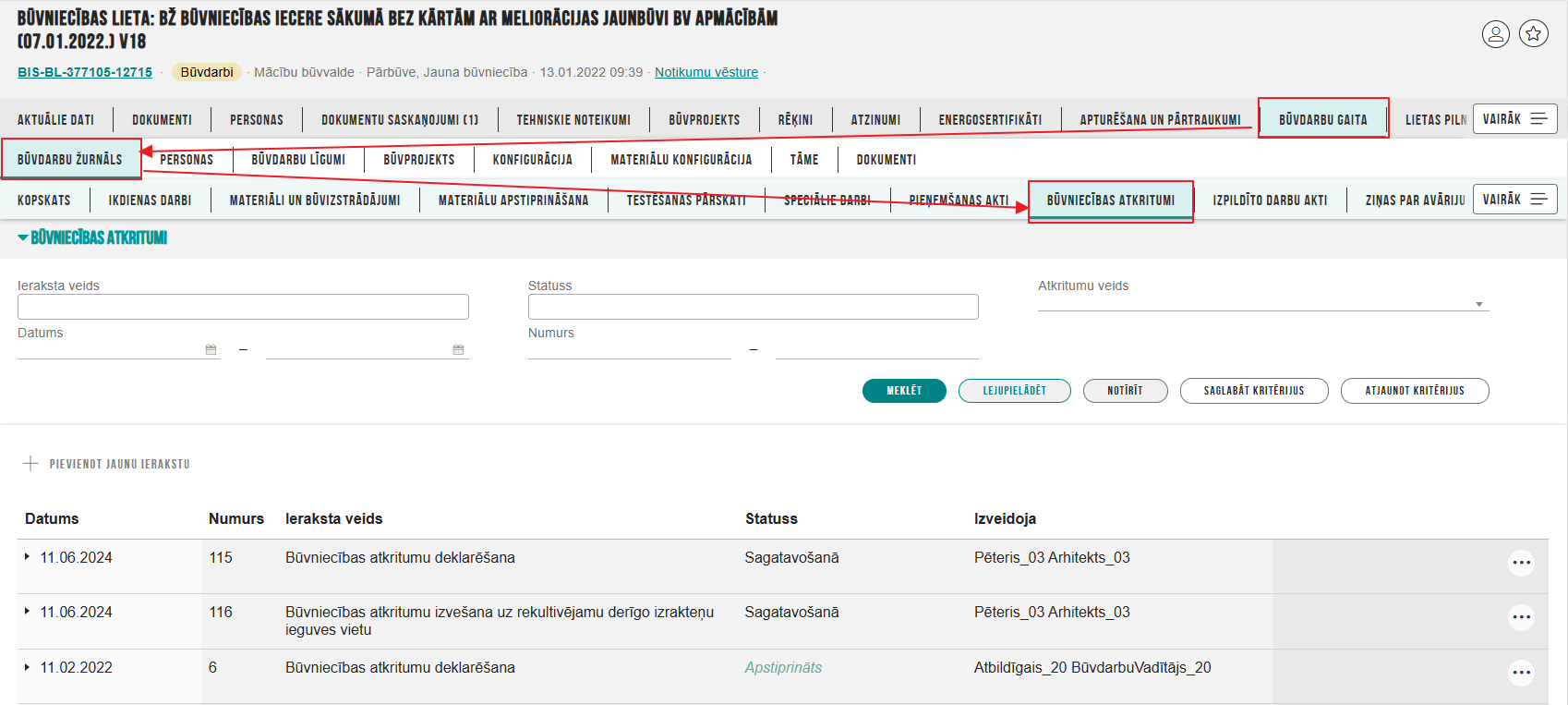Open row 116 three-dot actions menu
Image resolution: width=1568 pixels, height=705 pixels.
coord(1521,617)
